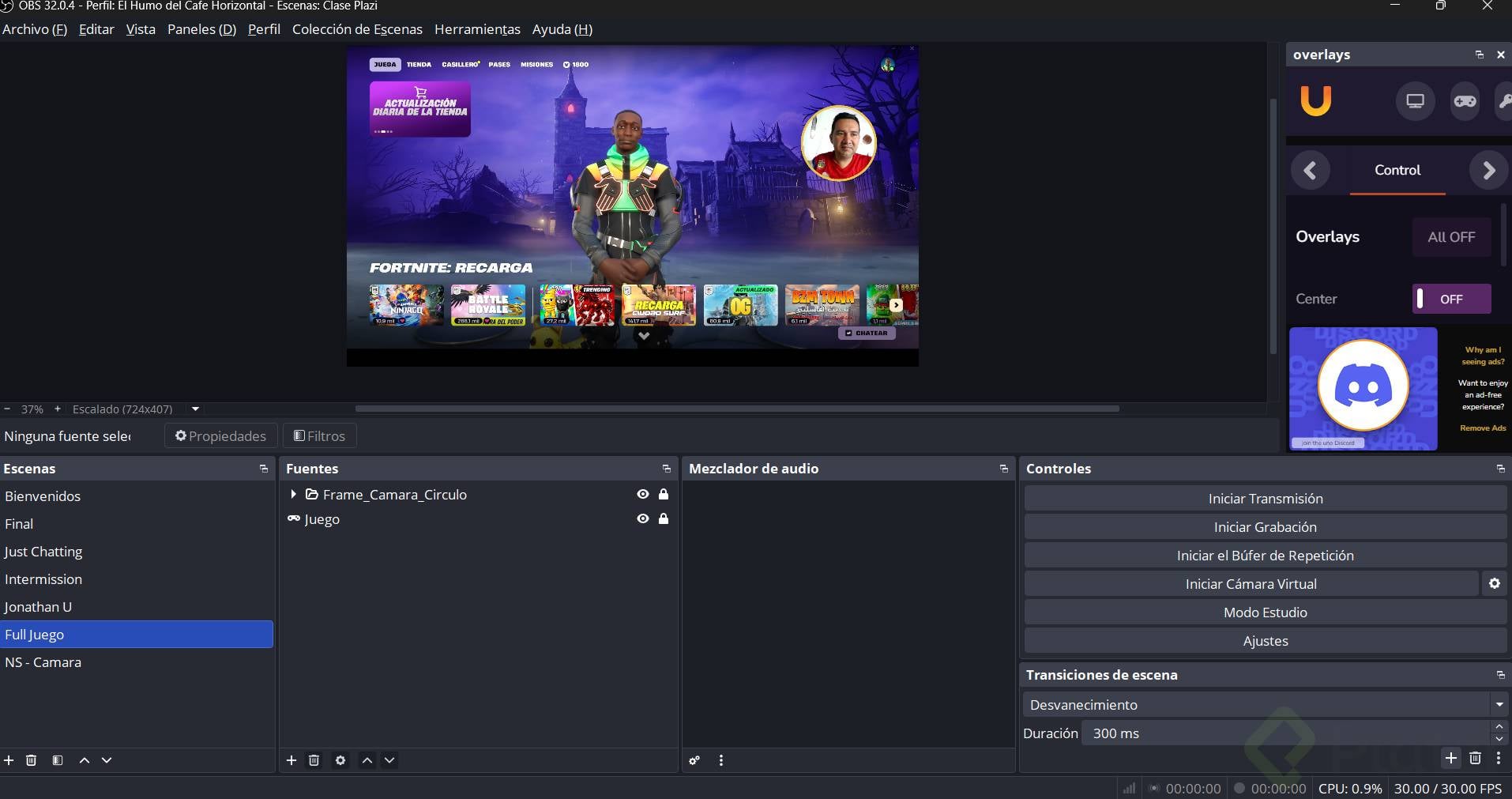Start the replay buffer (Búfer de Repetición)
The image size is (1512, 799).
pos(1266,556)
